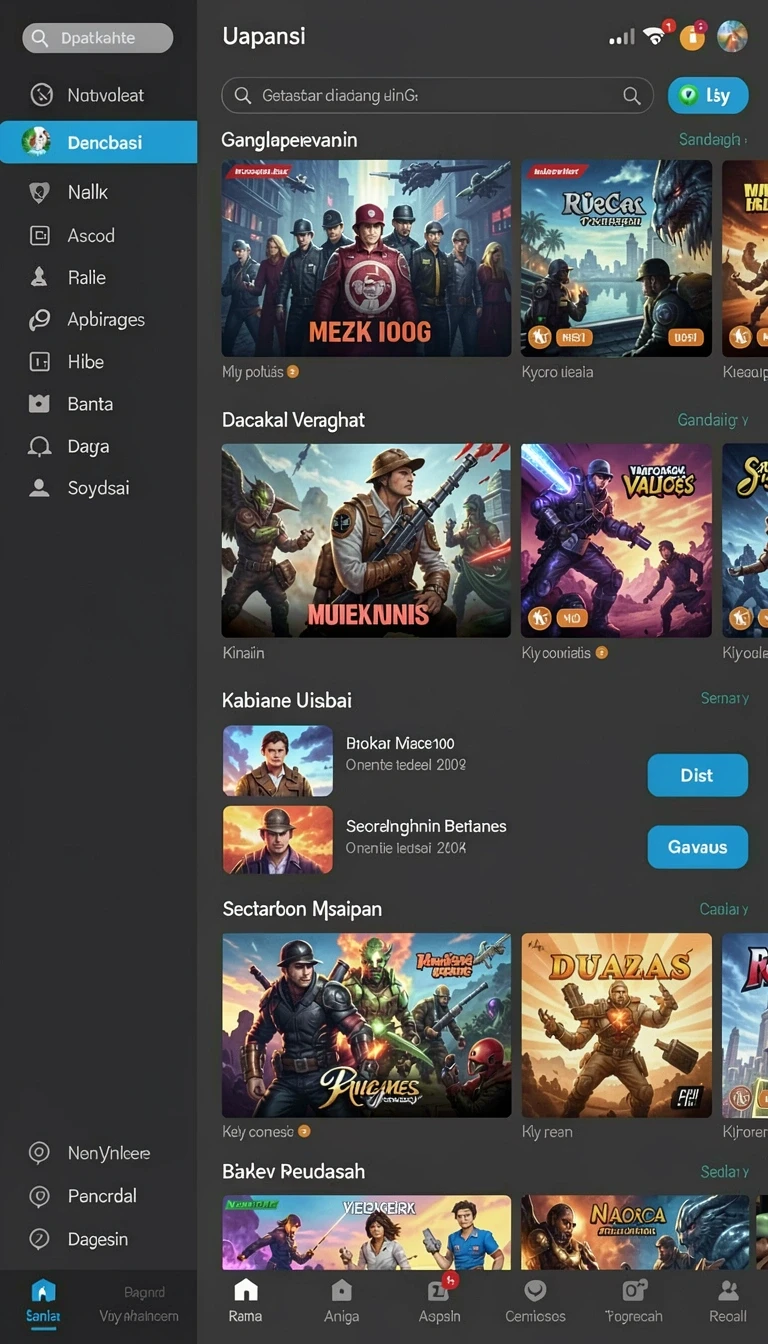Click the Dagesin icon
Image resolution: width=768 pixels, height=1344 pixels.
point(40,1239)
